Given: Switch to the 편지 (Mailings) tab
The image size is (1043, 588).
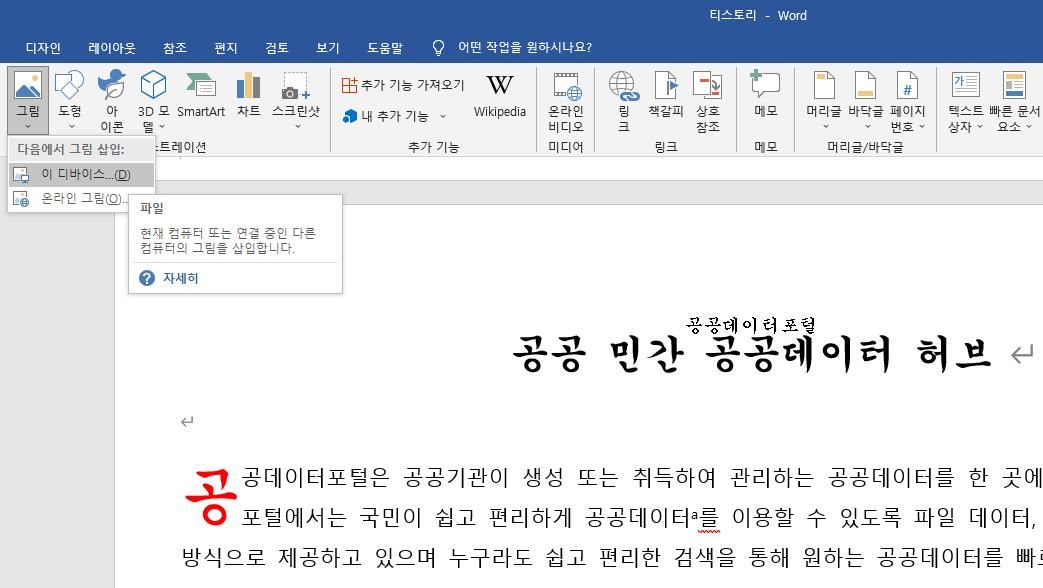Looking at the screenshot, I should coord(225,48).
